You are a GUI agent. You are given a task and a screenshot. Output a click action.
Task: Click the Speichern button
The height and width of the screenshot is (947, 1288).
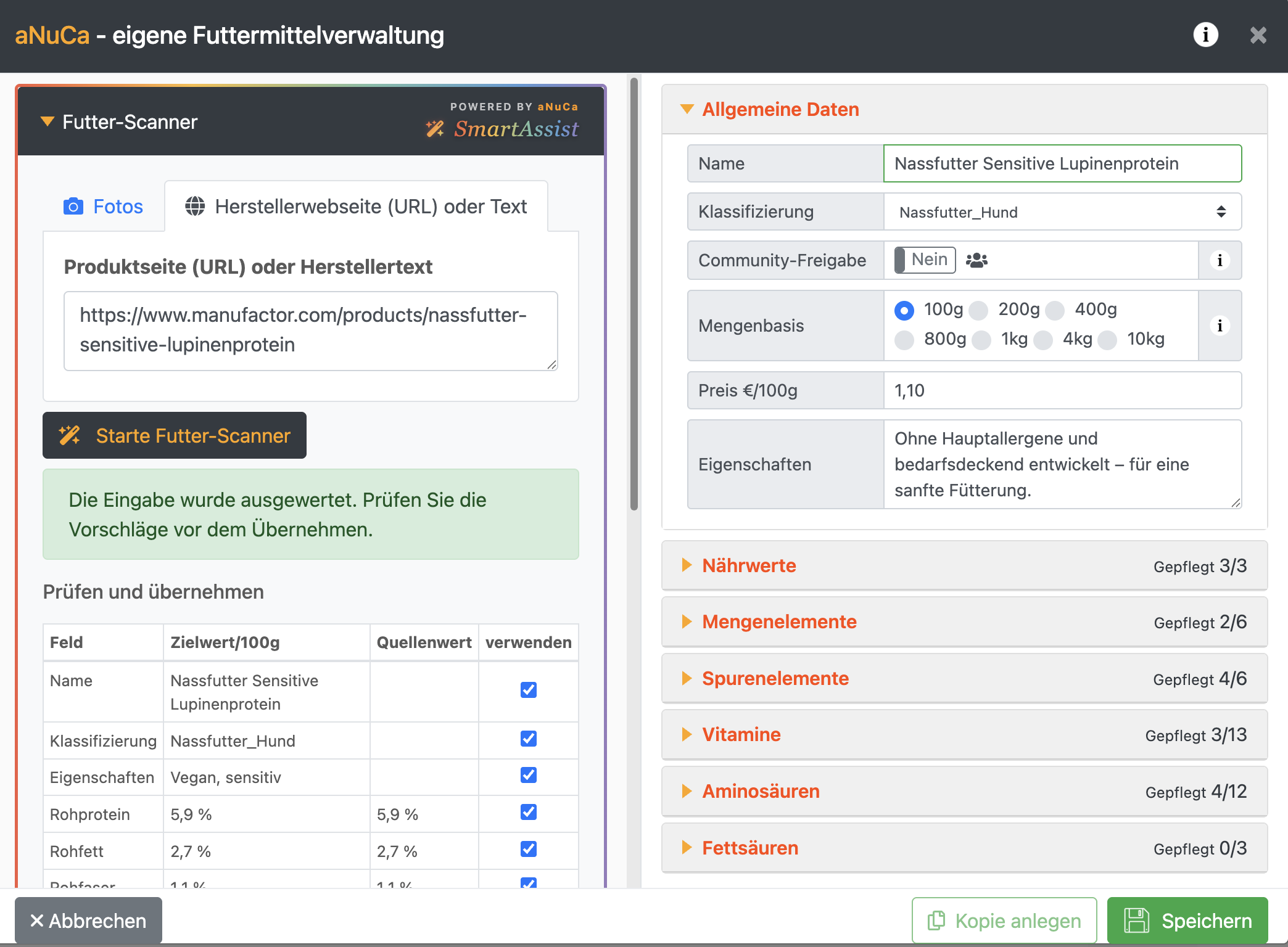(1187, 920)
